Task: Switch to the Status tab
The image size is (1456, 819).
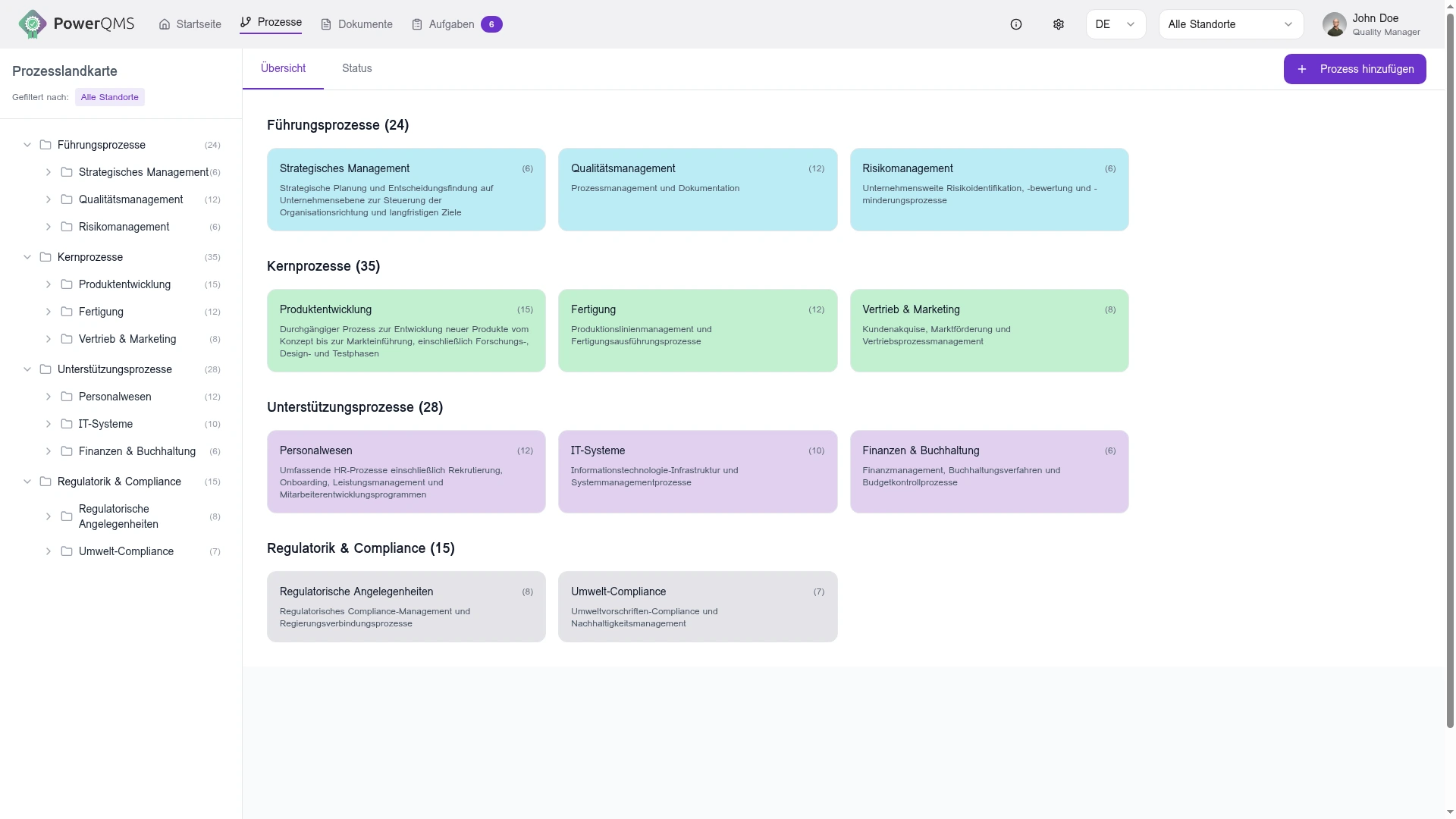Action: tap(356, 68)
